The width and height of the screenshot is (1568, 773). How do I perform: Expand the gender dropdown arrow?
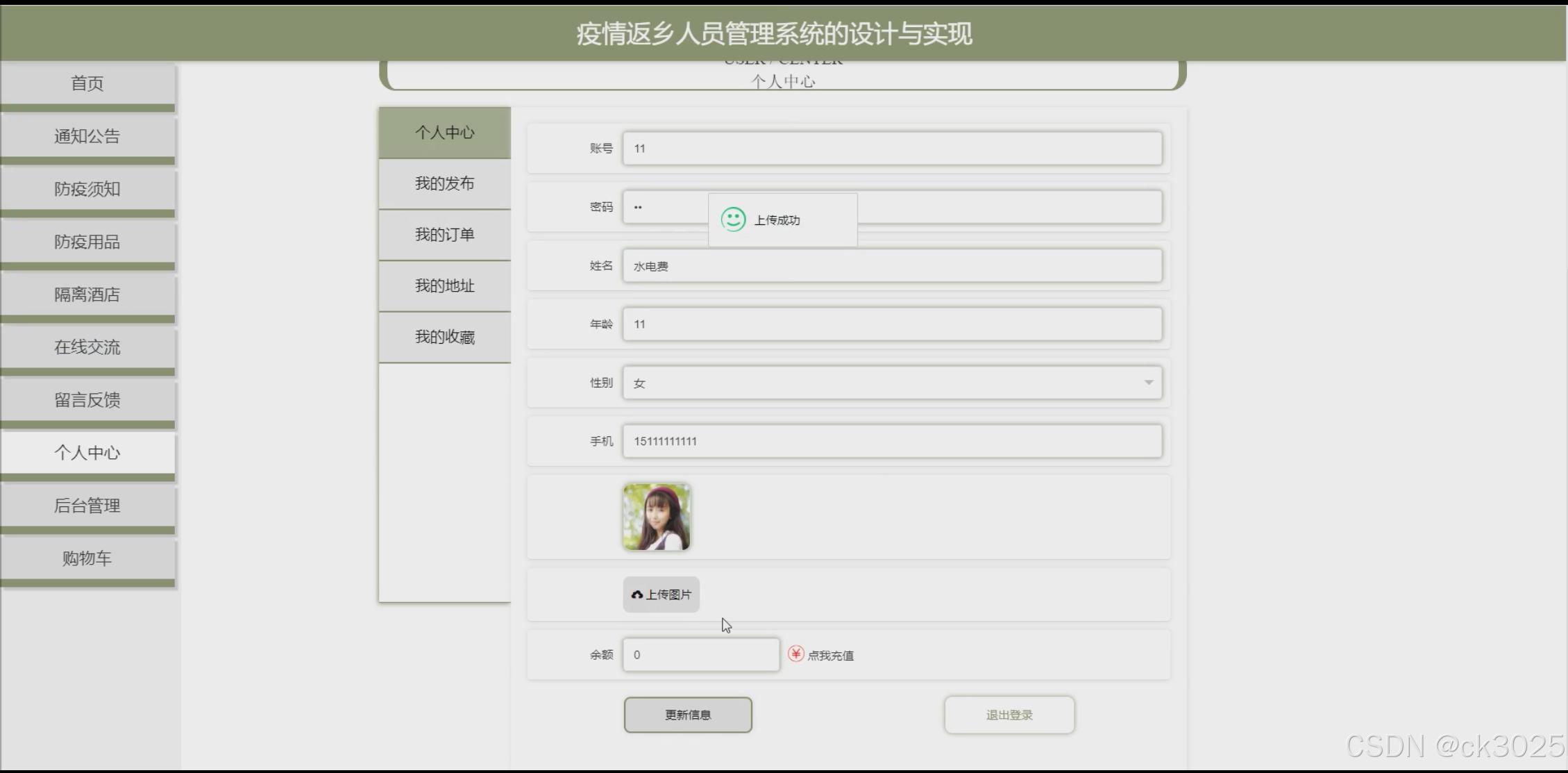[x=1148, y=383]
